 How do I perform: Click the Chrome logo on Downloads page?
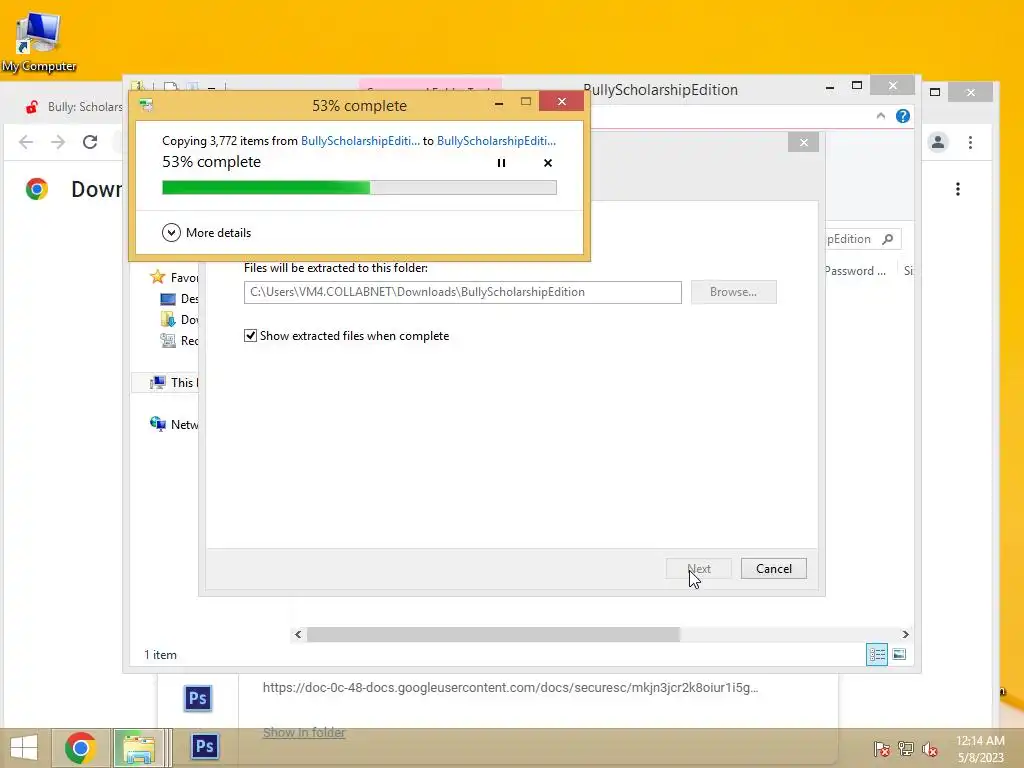[x=37, y=189]
